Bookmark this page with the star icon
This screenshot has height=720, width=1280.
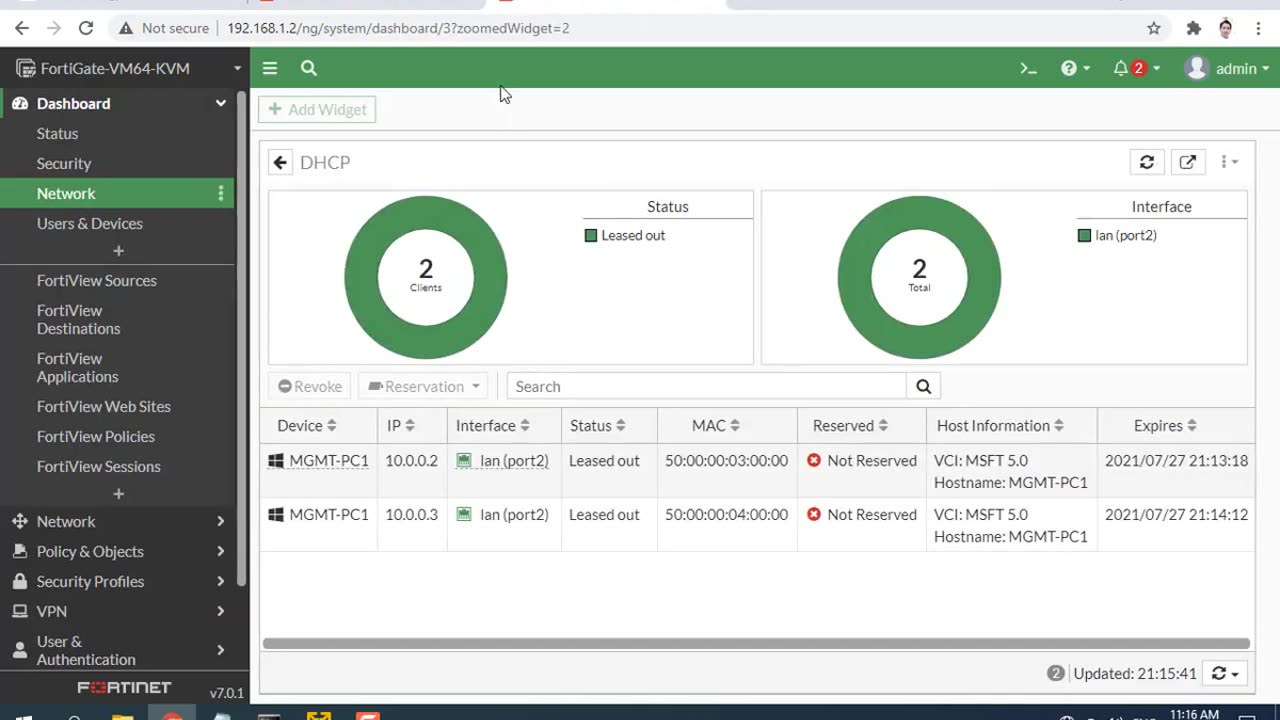(x=1154, y=28)
